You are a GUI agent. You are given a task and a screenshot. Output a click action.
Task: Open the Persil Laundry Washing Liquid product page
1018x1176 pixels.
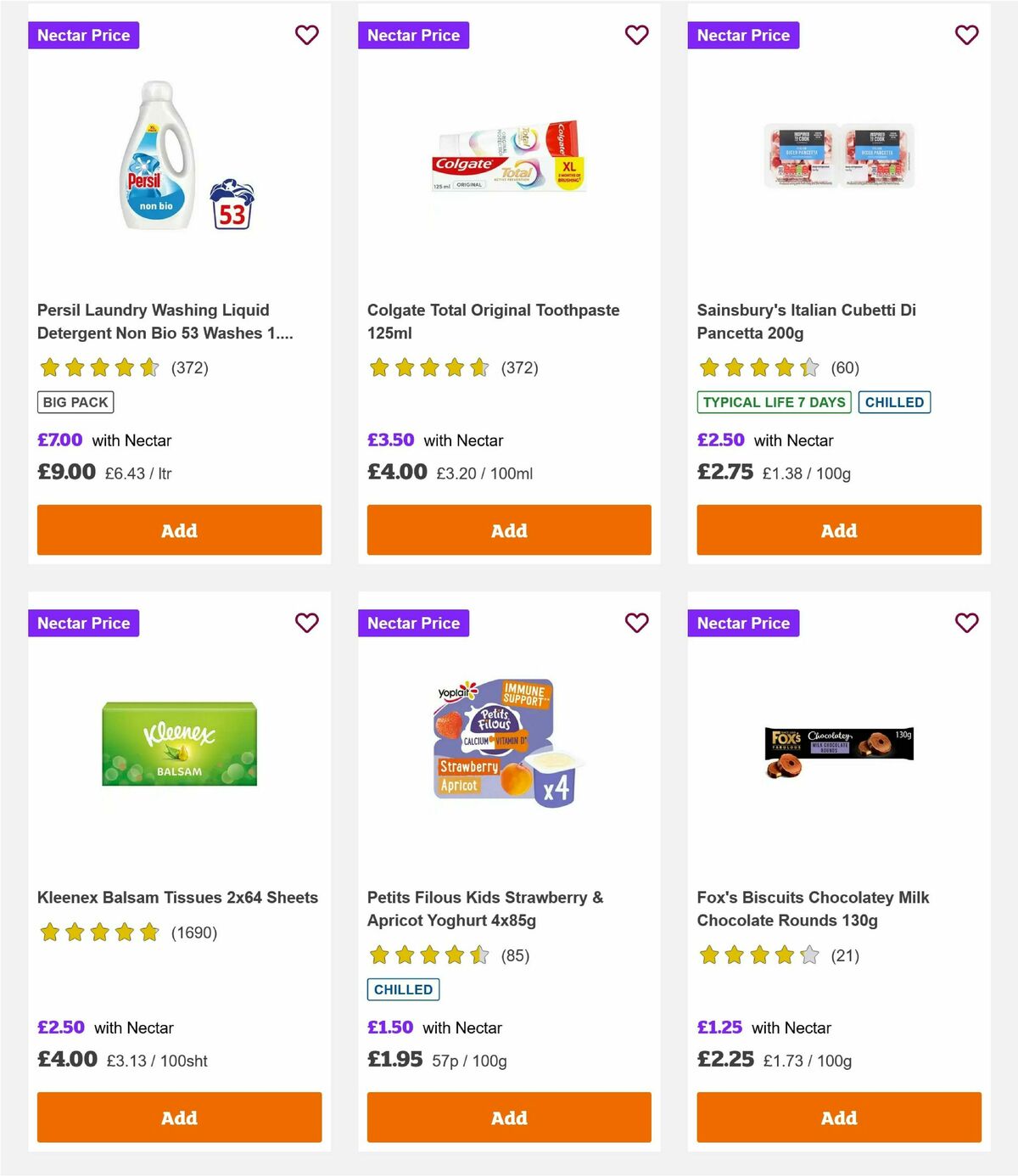(x=165, y=322)
